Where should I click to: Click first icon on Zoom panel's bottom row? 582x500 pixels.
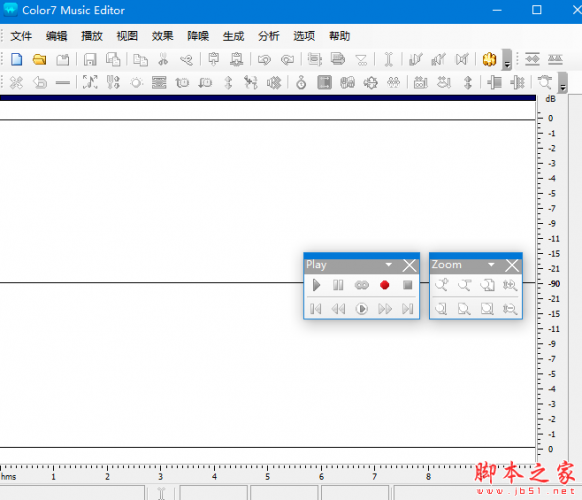click(441, 309)
